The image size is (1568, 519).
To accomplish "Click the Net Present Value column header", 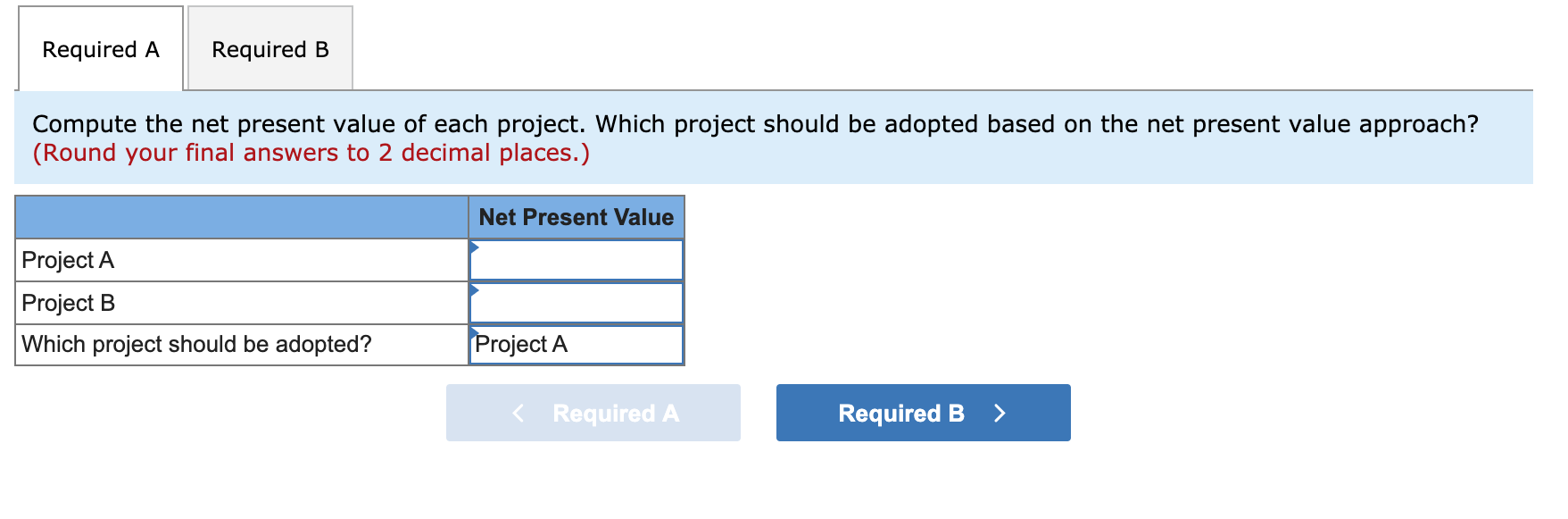I will [x=576, y=217].
